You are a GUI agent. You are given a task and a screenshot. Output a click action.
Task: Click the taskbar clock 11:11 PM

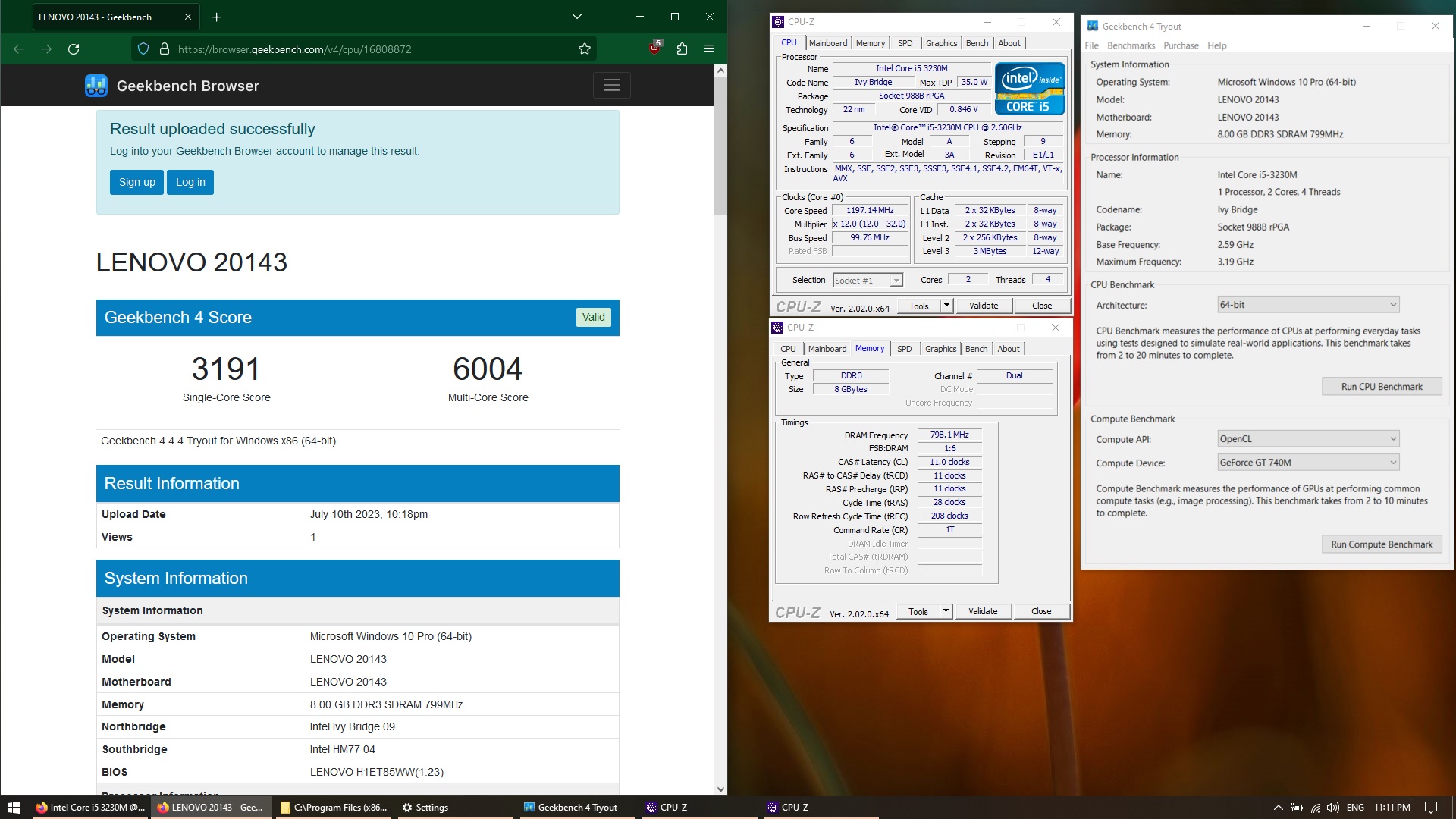point(1392,808)
